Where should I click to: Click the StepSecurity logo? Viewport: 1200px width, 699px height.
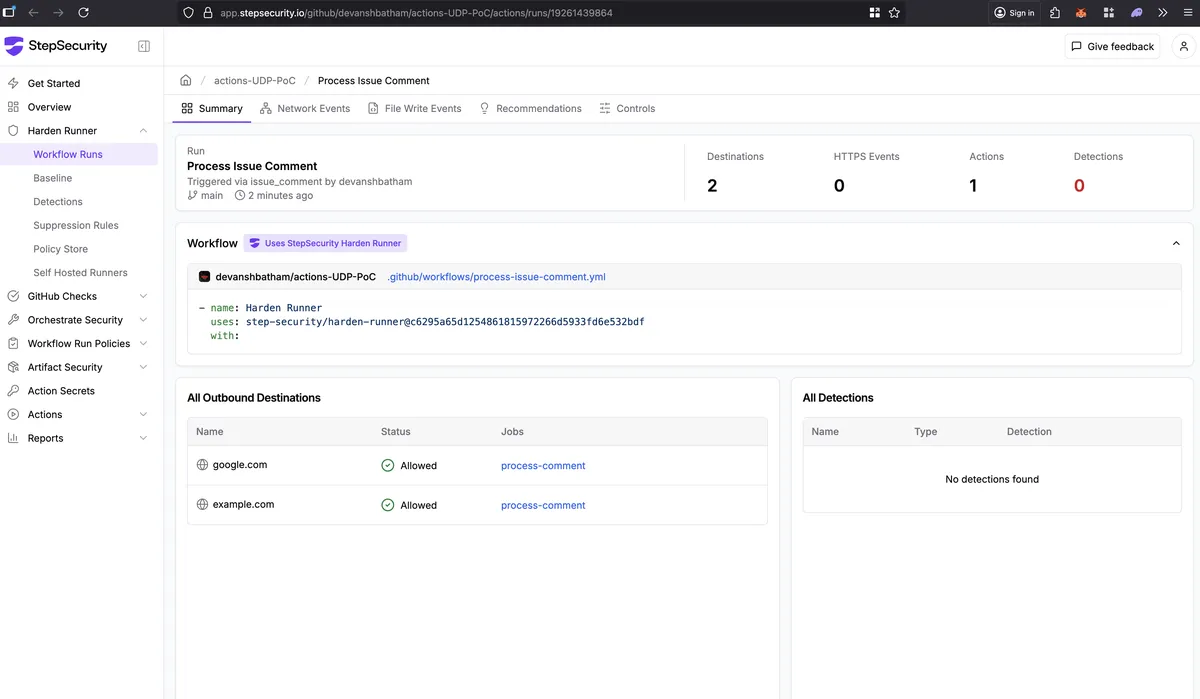[x=56, y=46]
